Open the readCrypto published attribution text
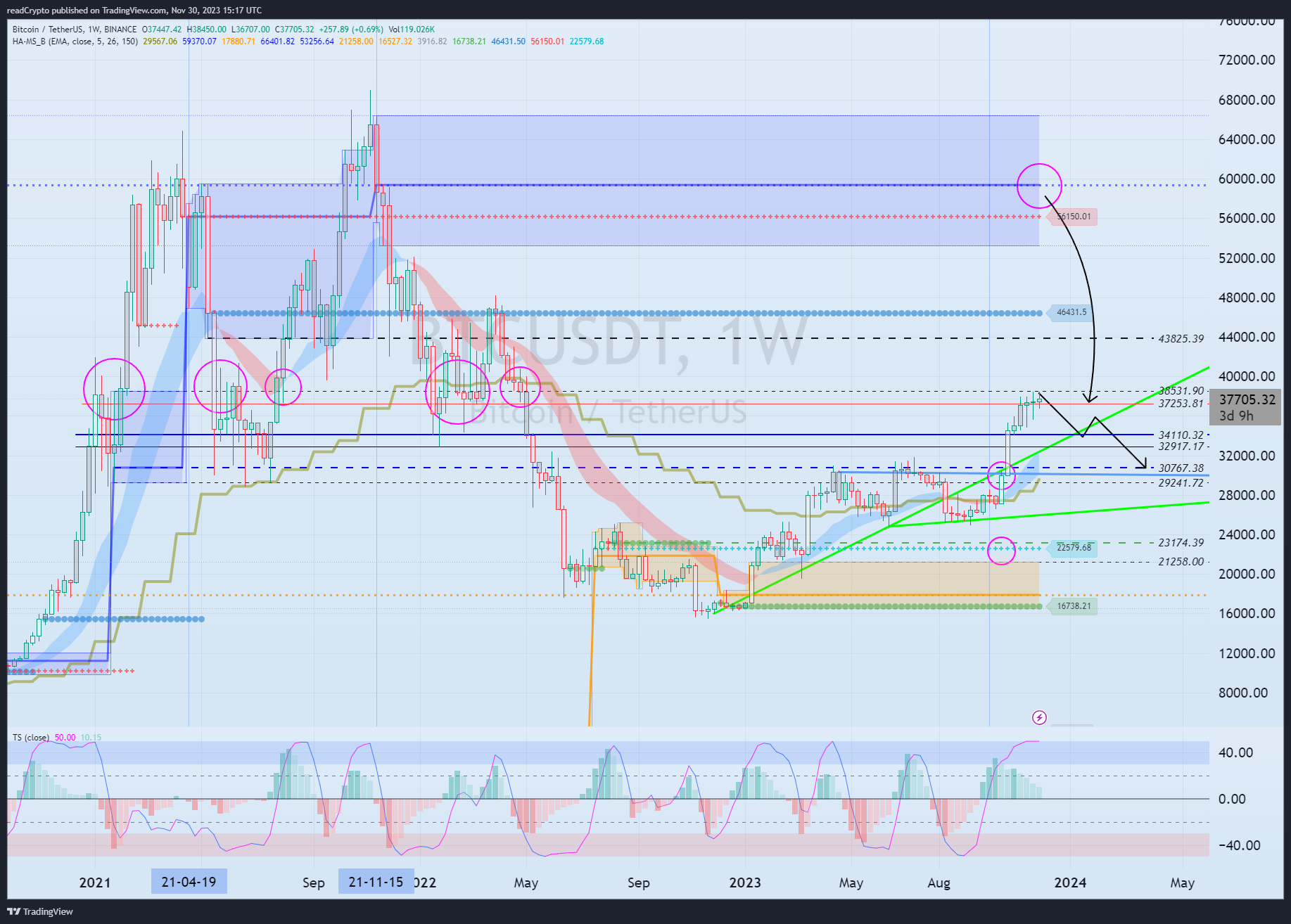 pyautogui.click(x=134, y=10)
